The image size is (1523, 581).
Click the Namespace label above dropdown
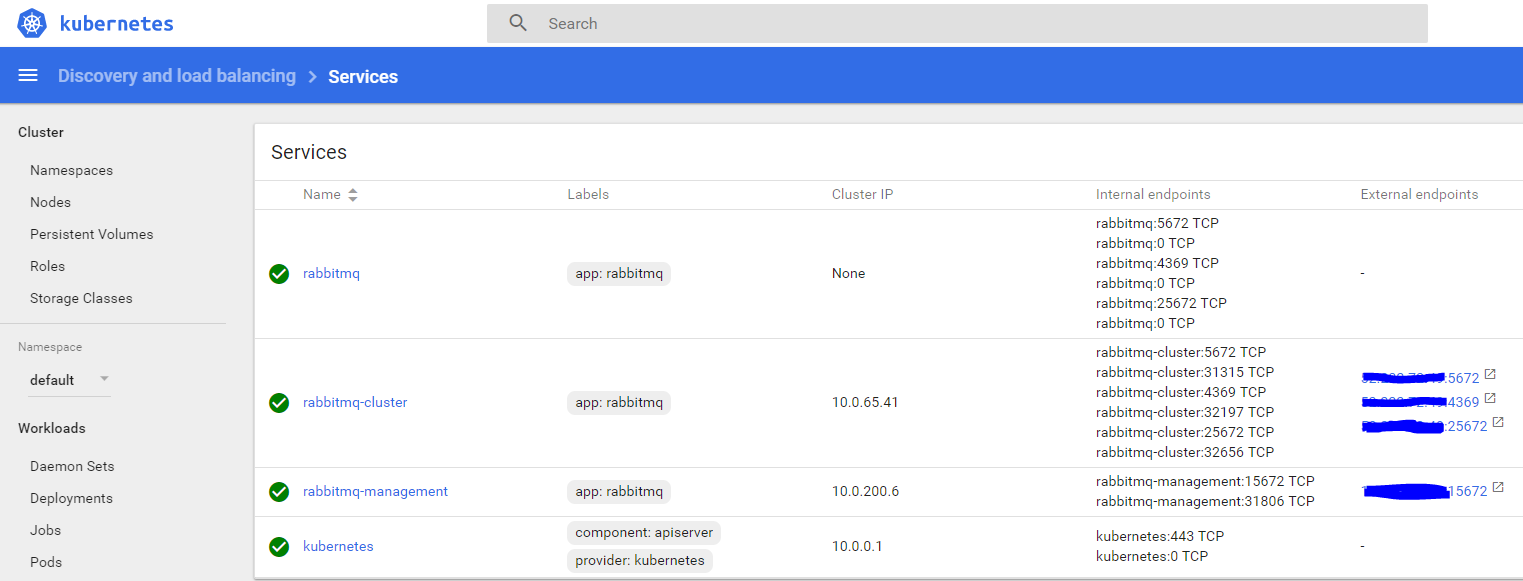click(50, 348)
